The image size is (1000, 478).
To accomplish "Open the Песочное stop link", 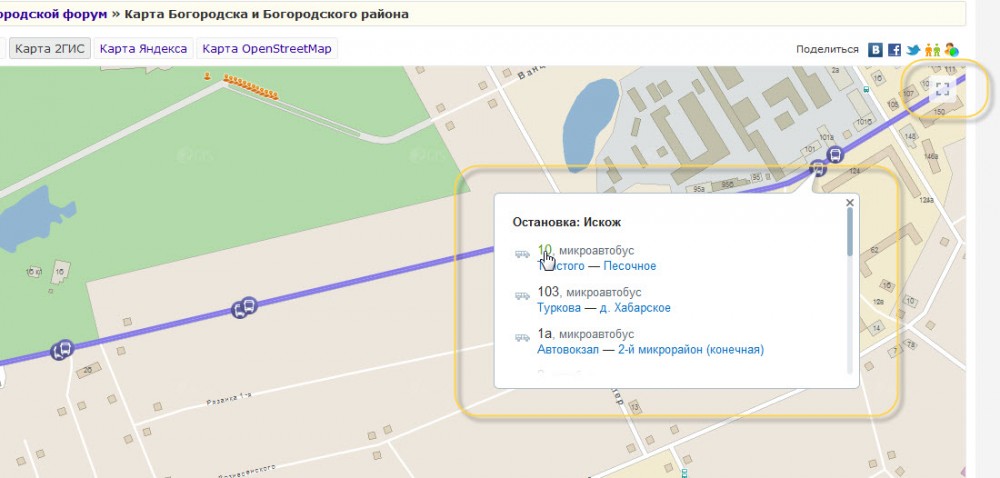I will point(630,266).
